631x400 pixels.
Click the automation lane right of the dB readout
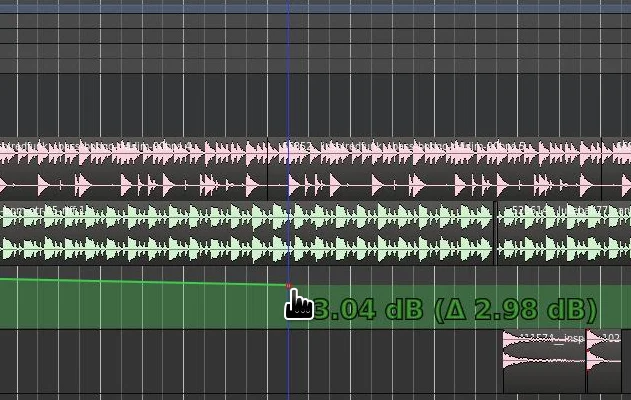(615, 309)
